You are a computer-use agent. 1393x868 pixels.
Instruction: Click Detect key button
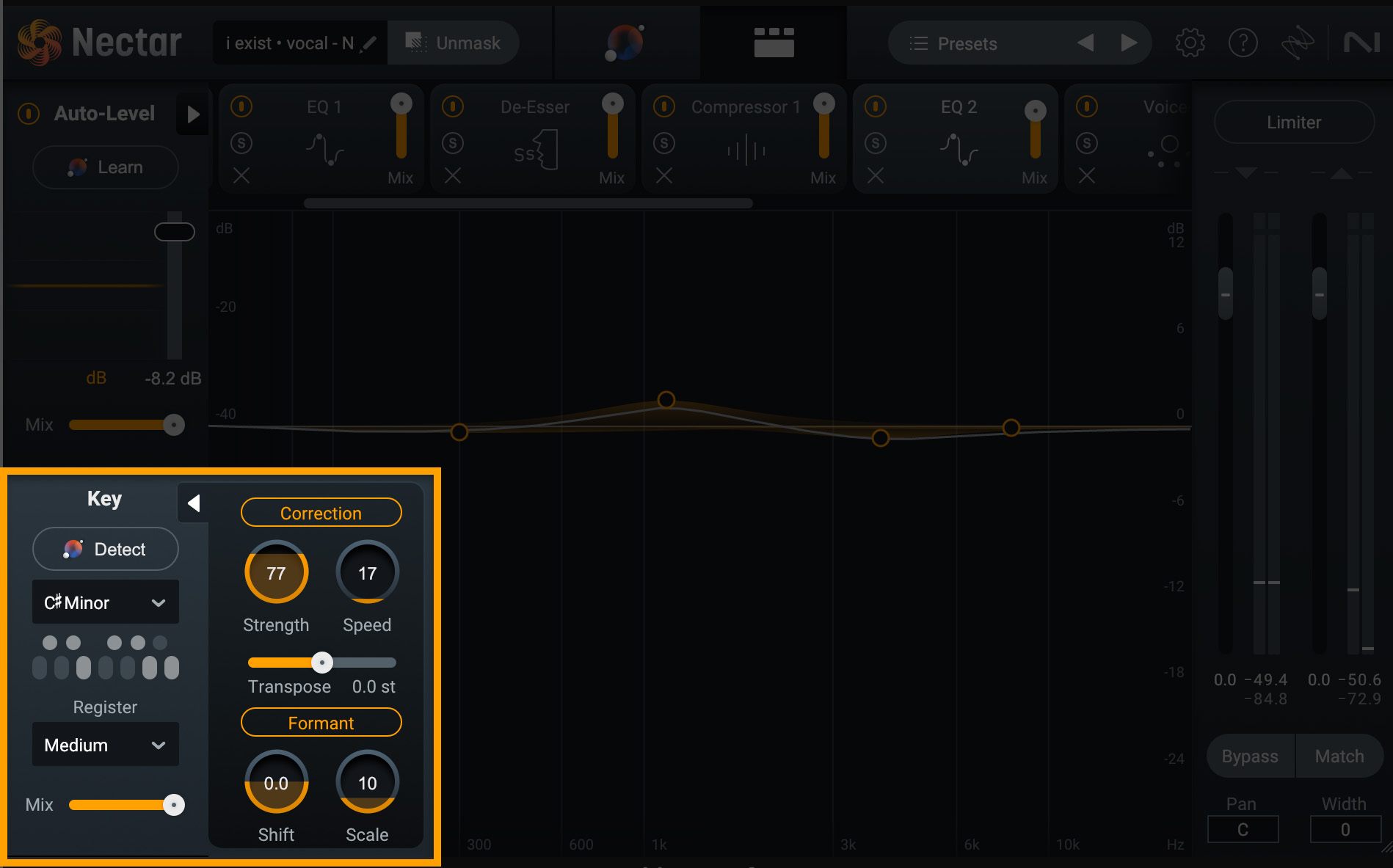tap(106, 549)
